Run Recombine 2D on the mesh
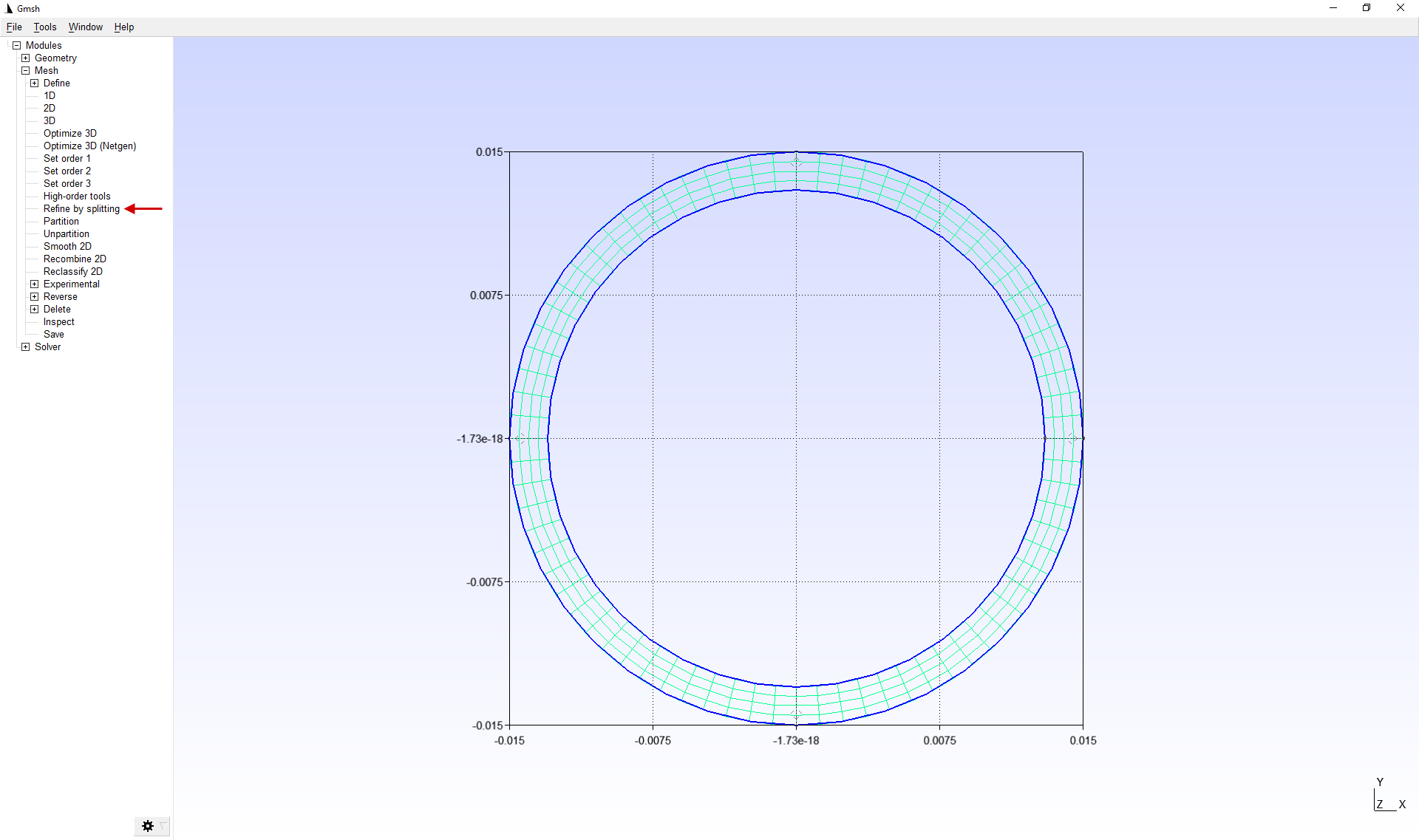Viewport: 1419px width, 840px height. 75,259
